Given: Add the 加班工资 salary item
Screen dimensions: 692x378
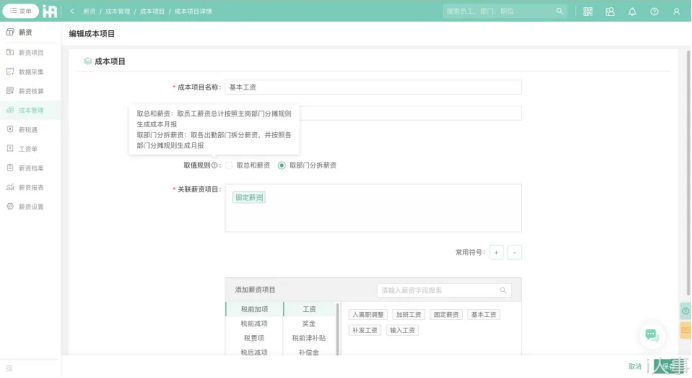Looking at the screenshot, I should (409, 314).
